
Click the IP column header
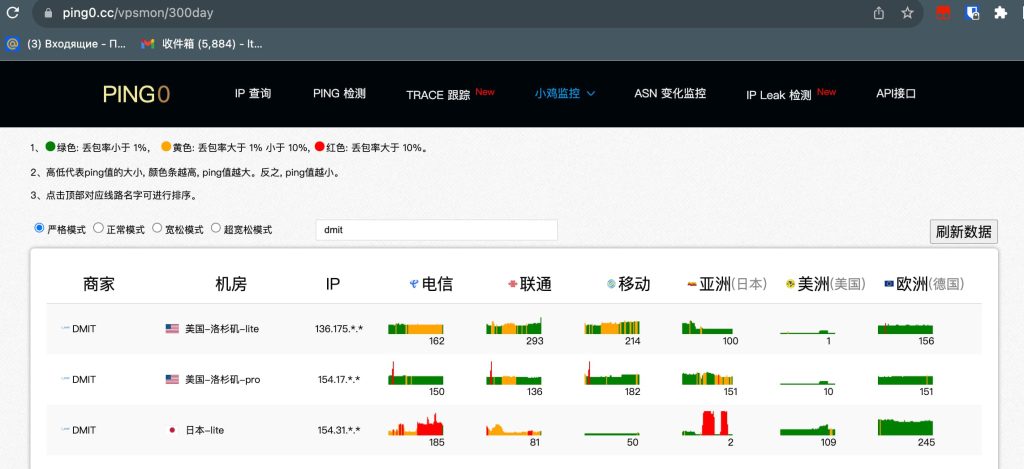(x=333, y=284)
